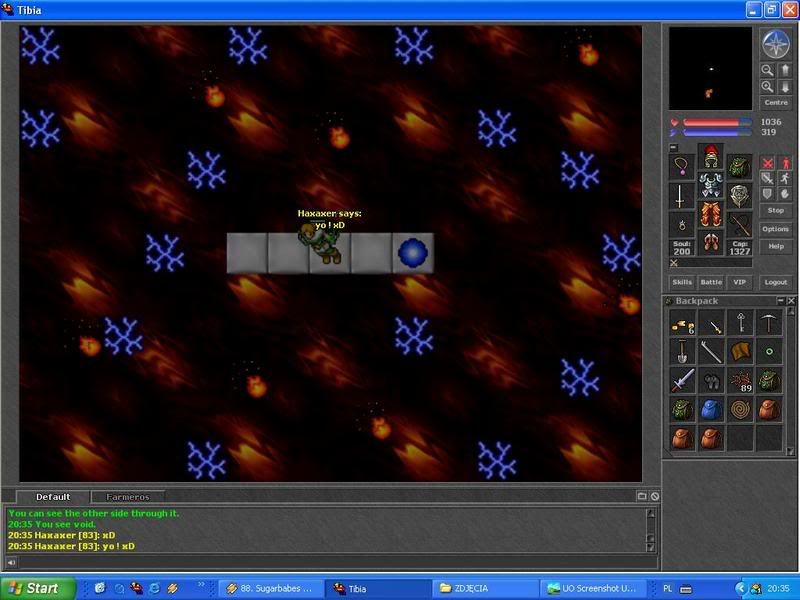Screen dimensions: 800x600
Task: Switch to the Default chat tab
Action: [x=53, y=497]
